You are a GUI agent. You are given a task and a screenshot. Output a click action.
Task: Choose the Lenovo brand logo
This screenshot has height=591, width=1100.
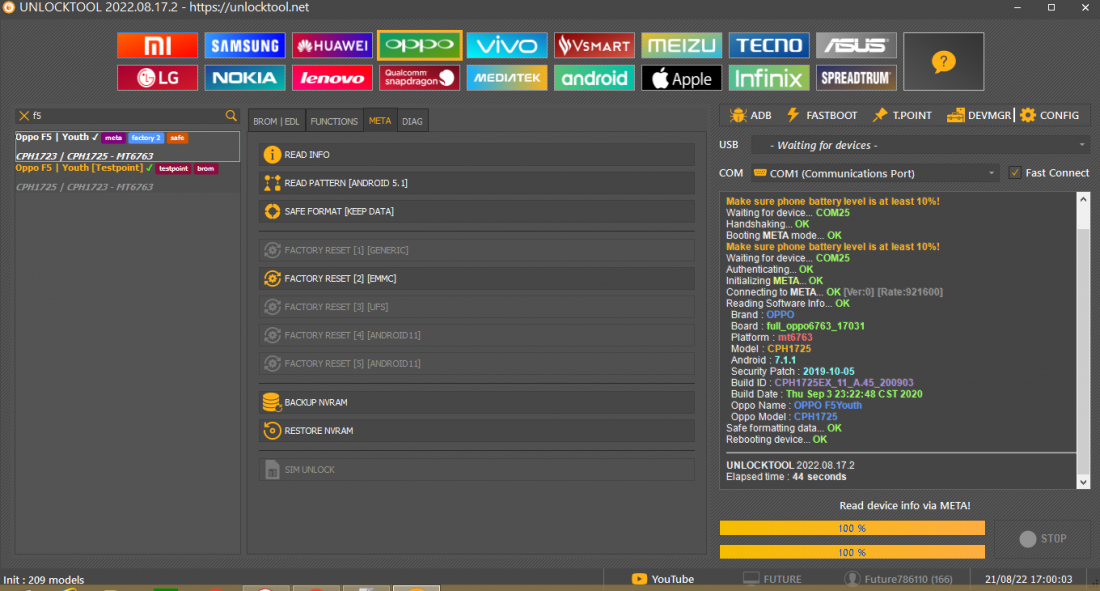(x=332, y=78)
